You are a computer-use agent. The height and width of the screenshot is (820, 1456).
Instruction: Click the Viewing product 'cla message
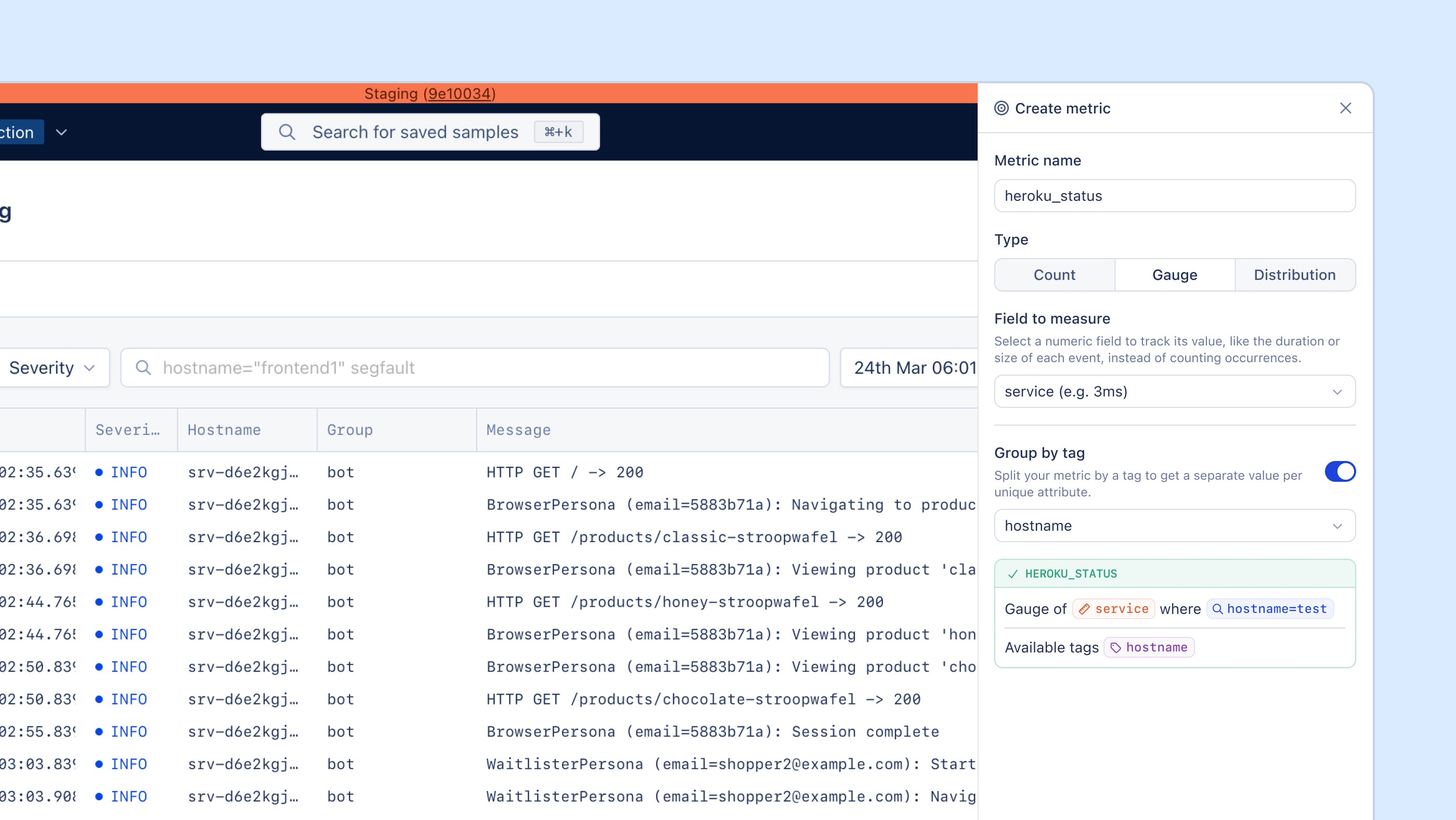point(732,570)
